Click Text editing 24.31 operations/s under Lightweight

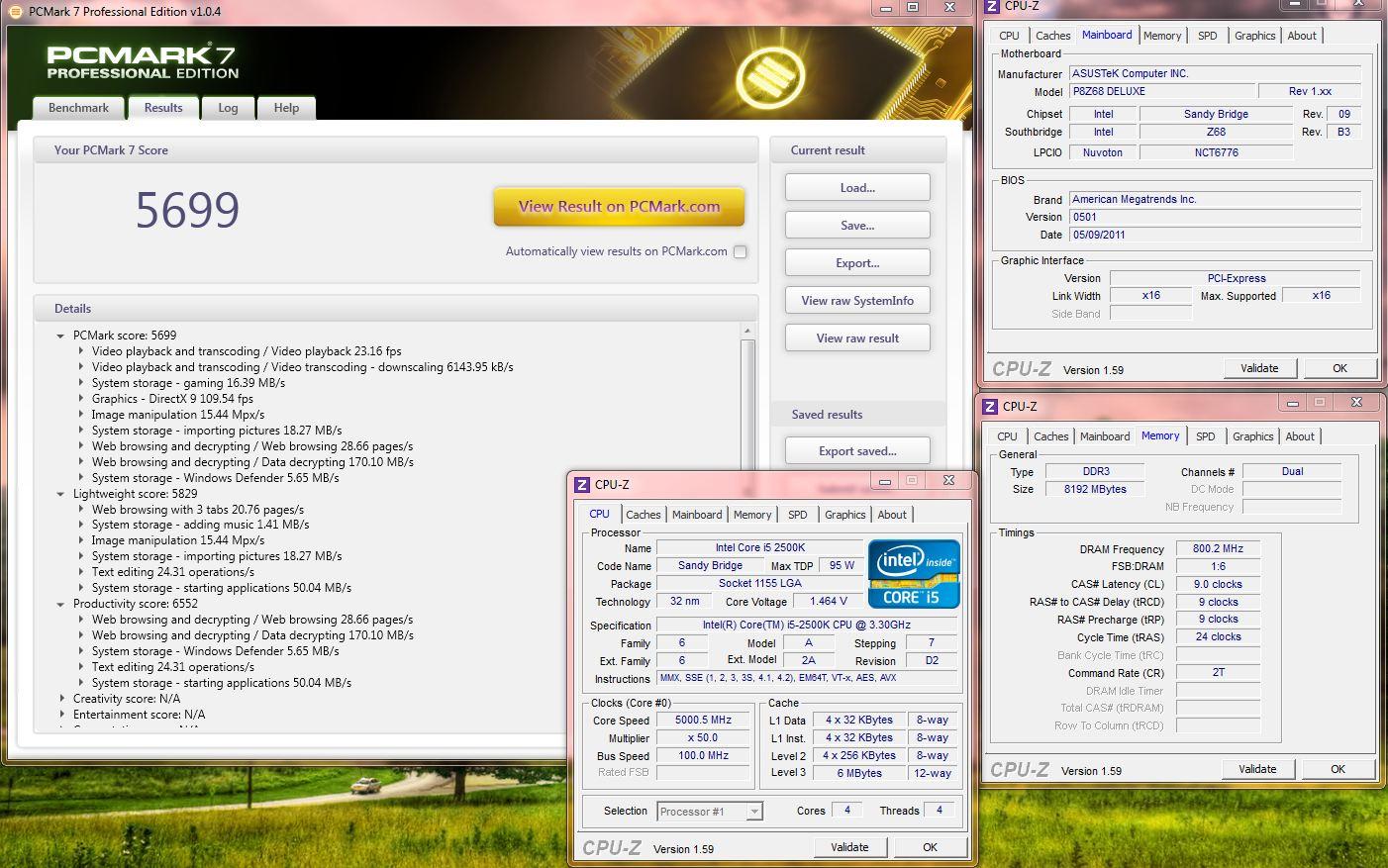pos(173,572)
